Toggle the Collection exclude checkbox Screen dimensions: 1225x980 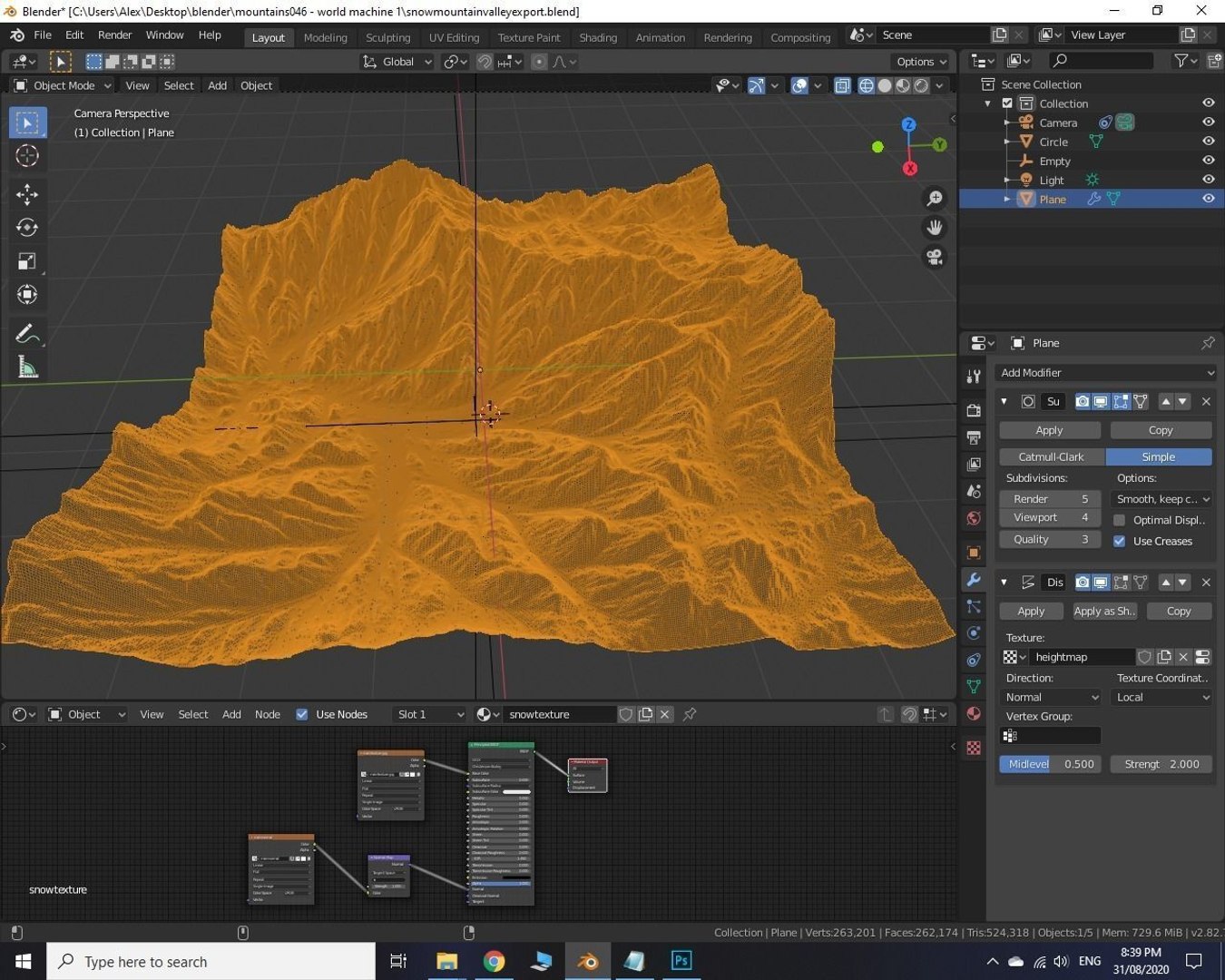pos(1007,103)
